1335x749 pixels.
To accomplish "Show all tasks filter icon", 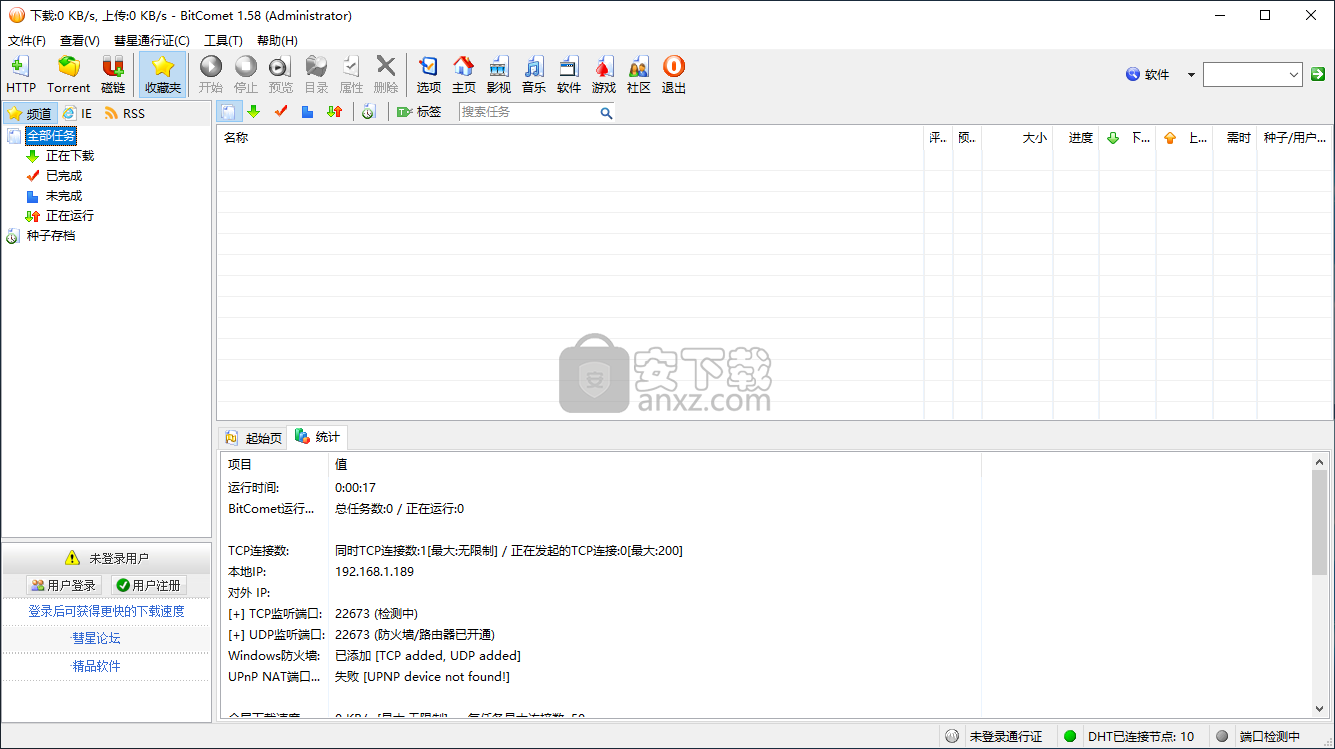I will click(228, 112).
